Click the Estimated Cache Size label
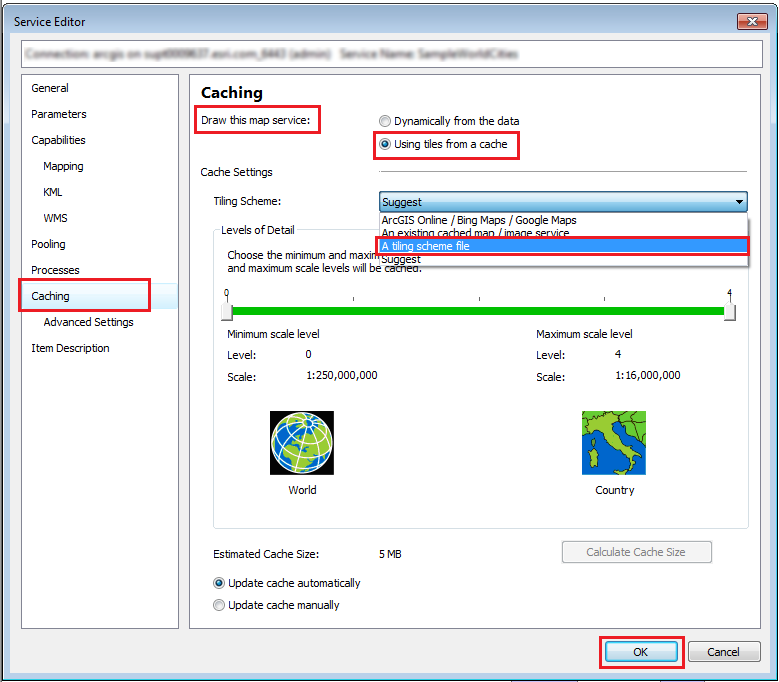This screenshot has height=682, width=779. tap(266, 554)
